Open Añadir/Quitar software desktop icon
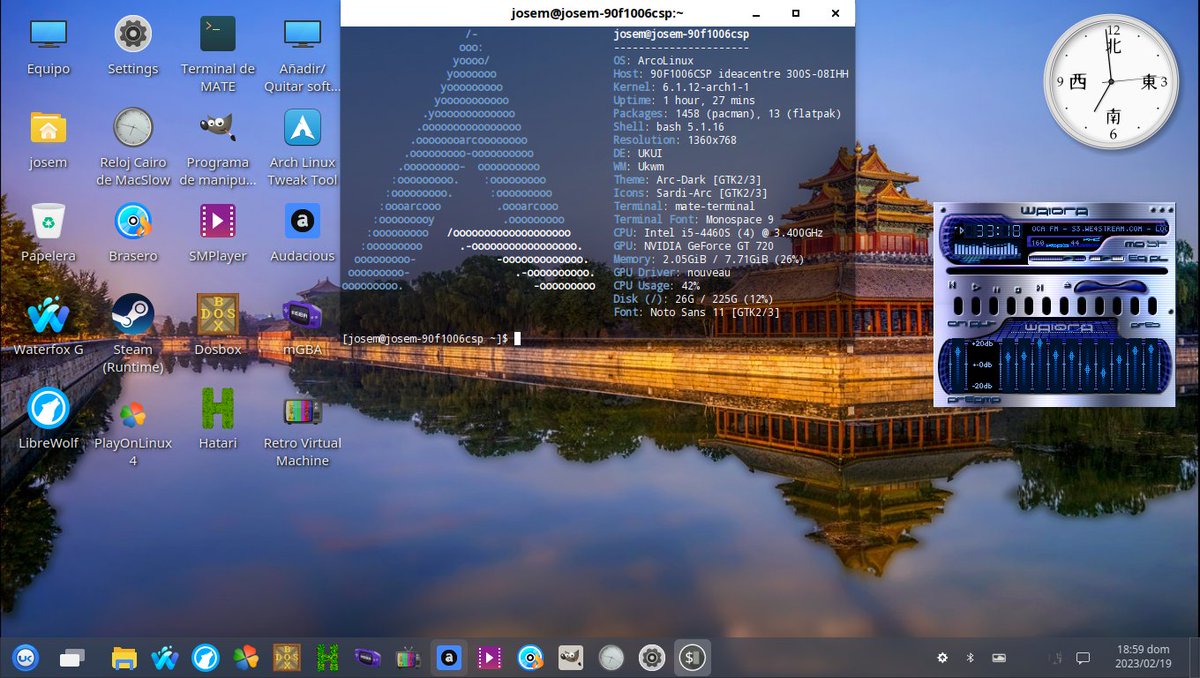The width and height of the screenshot is (1200, 678). point(302,54)
